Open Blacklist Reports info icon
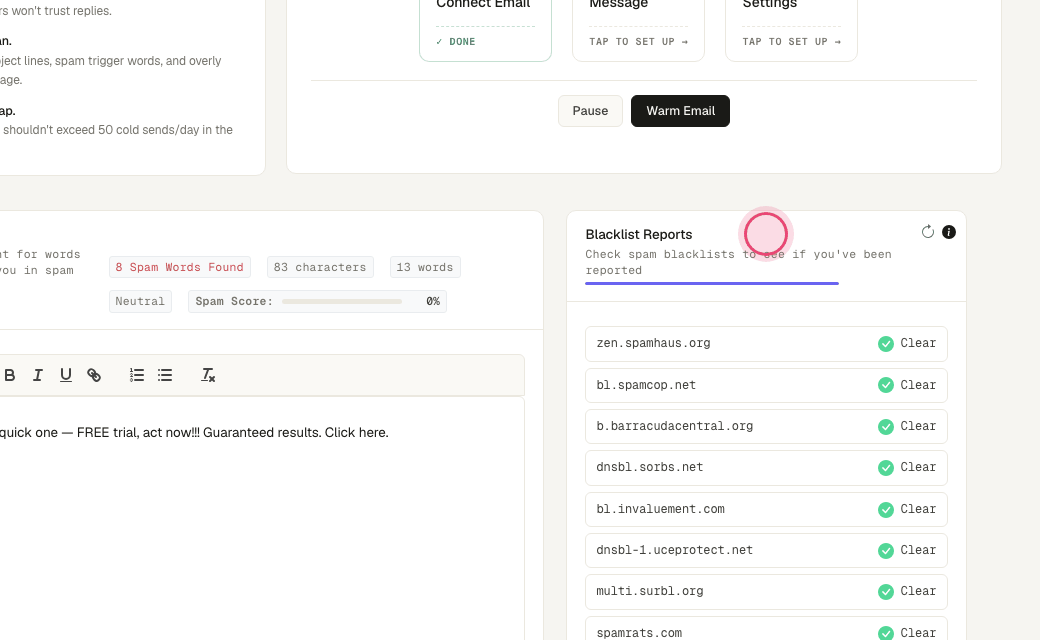This screenshot has width=1040, height=640. [949, 231]
